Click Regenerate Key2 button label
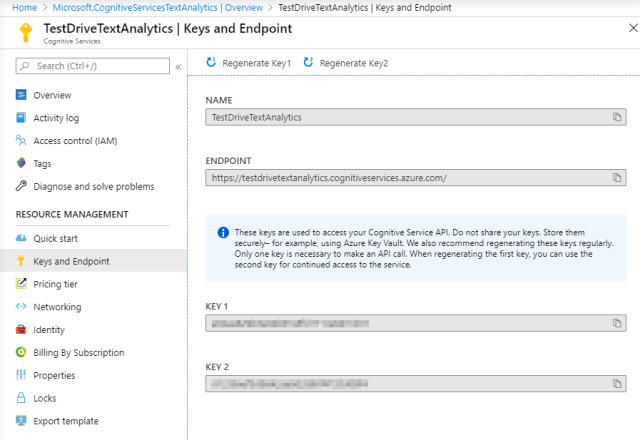 pos(353,63)
